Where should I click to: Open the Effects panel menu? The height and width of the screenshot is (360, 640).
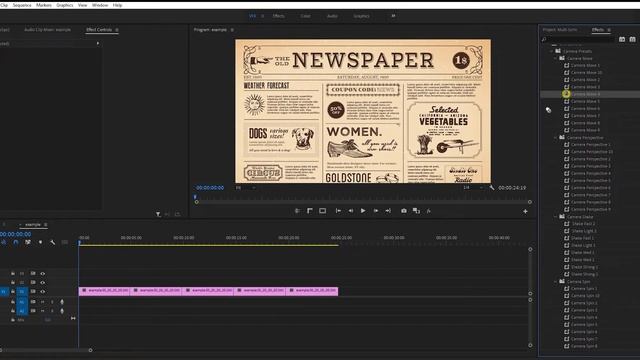click(x=609, y=30)
